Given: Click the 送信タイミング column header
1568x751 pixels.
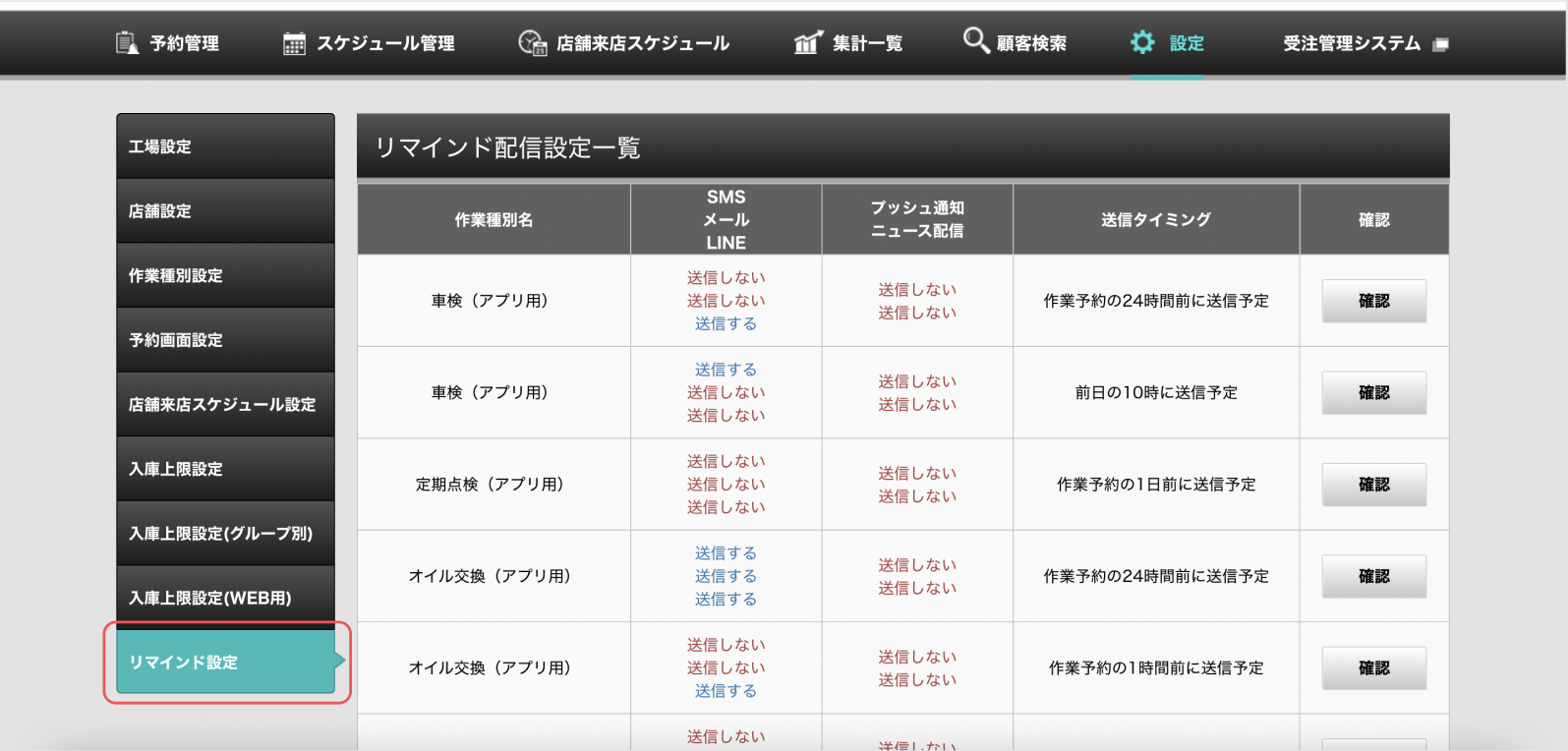Looking at the screenshot, I should (x=1156, y=220).
